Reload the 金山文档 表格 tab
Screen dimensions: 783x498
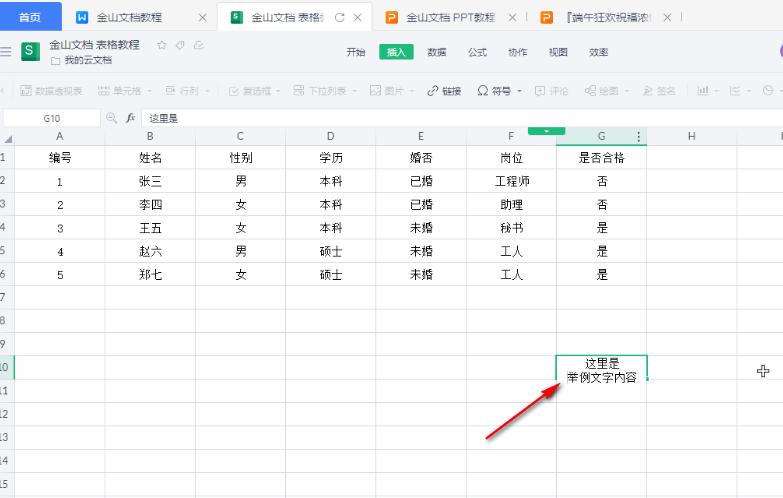click(340, 17)
